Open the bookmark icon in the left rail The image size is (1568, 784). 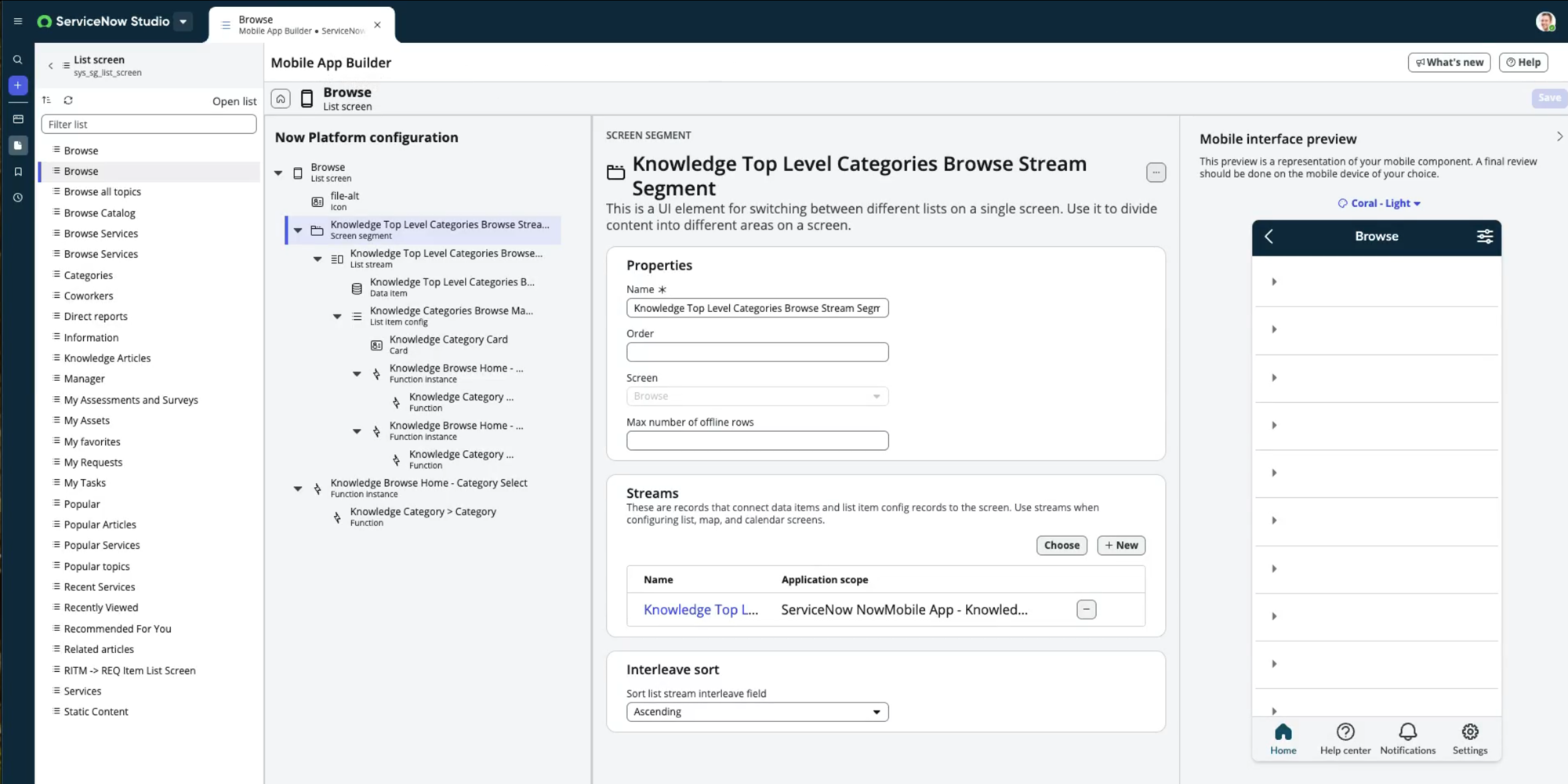(x=18, y=172)
